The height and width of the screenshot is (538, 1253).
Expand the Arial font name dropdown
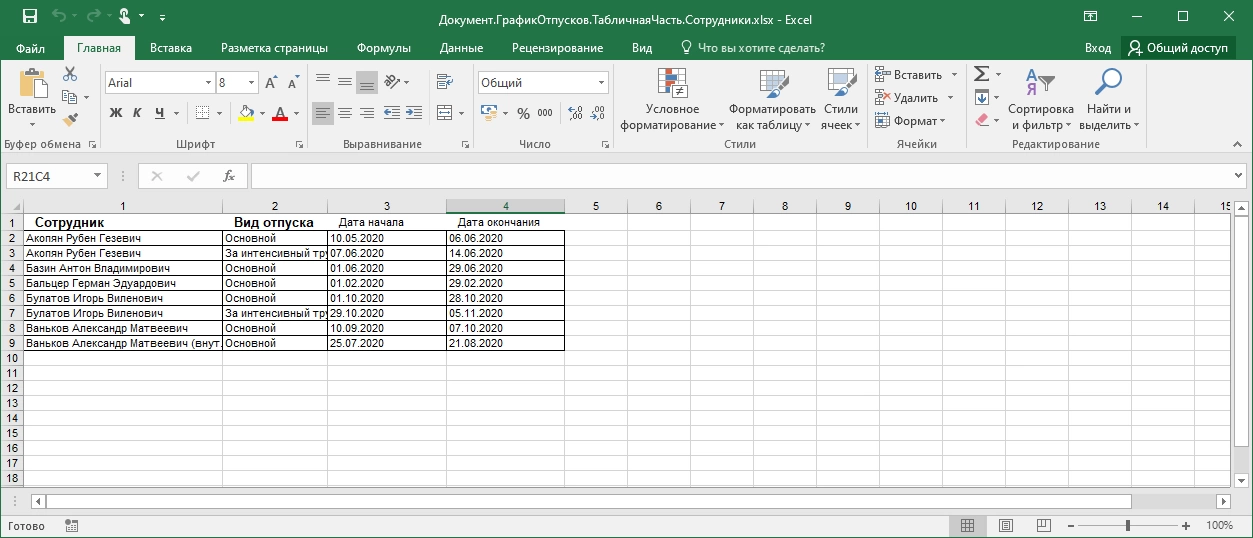pyautogui.click(x=208, y=83)
